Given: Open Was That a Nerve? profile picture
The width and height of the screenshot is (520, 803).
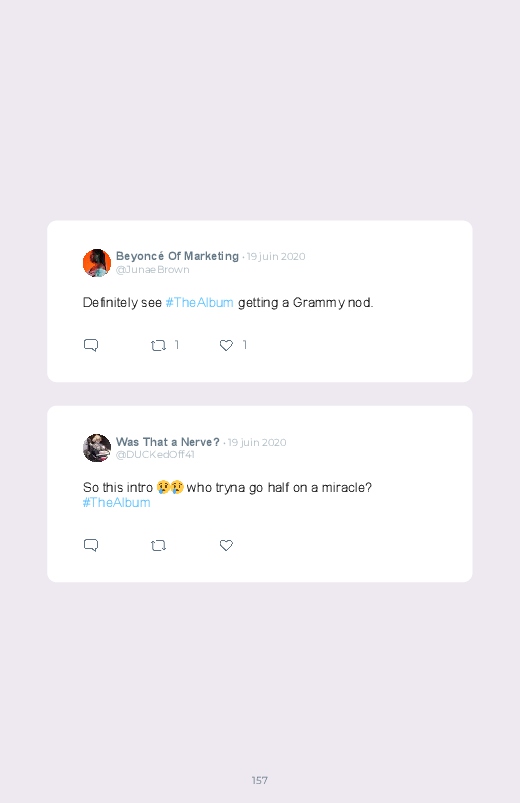Looking at the screenshot, I should pos(97,448).
